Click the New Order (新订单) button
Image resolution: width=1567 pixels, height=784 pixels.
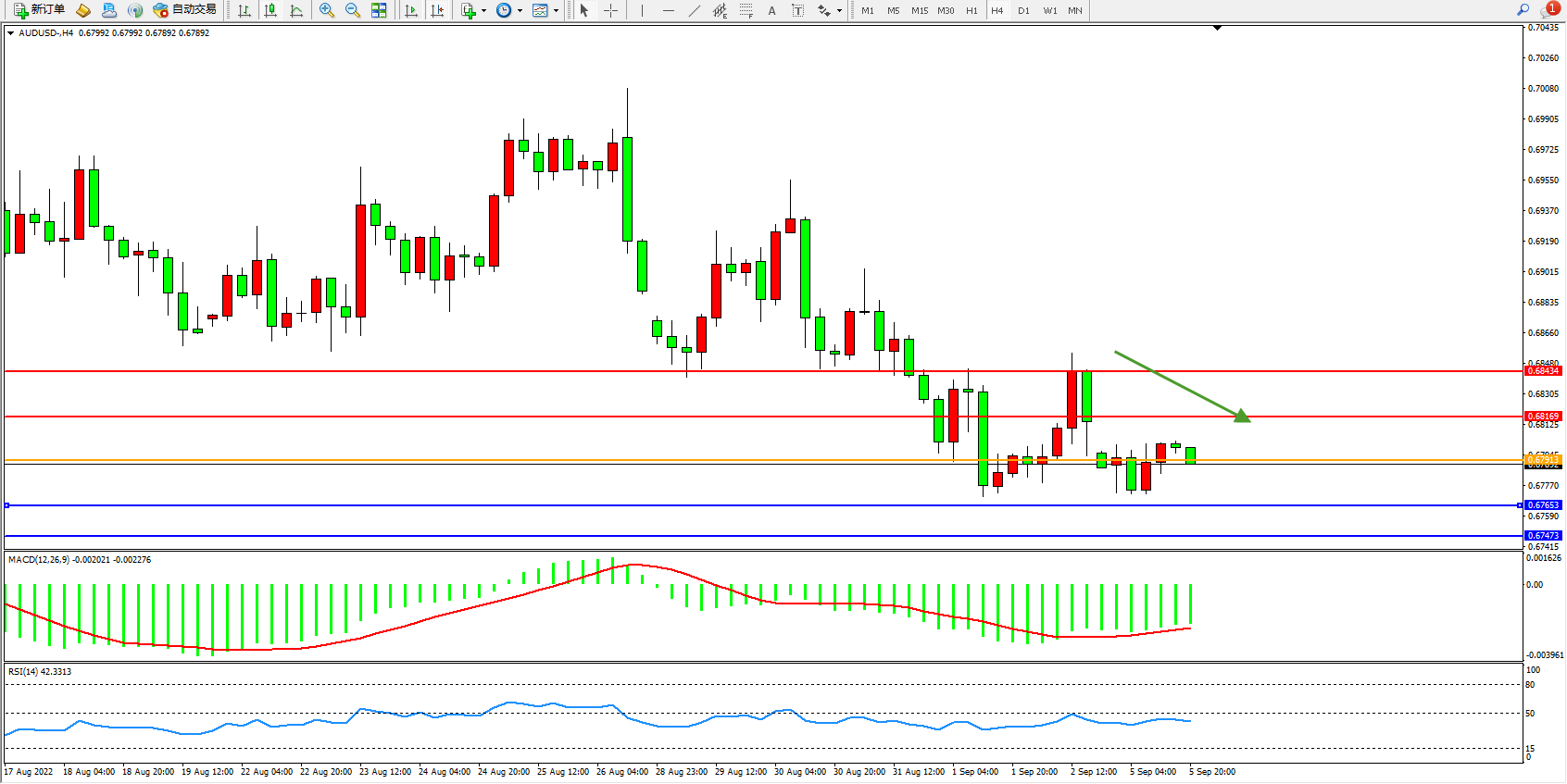39,10
